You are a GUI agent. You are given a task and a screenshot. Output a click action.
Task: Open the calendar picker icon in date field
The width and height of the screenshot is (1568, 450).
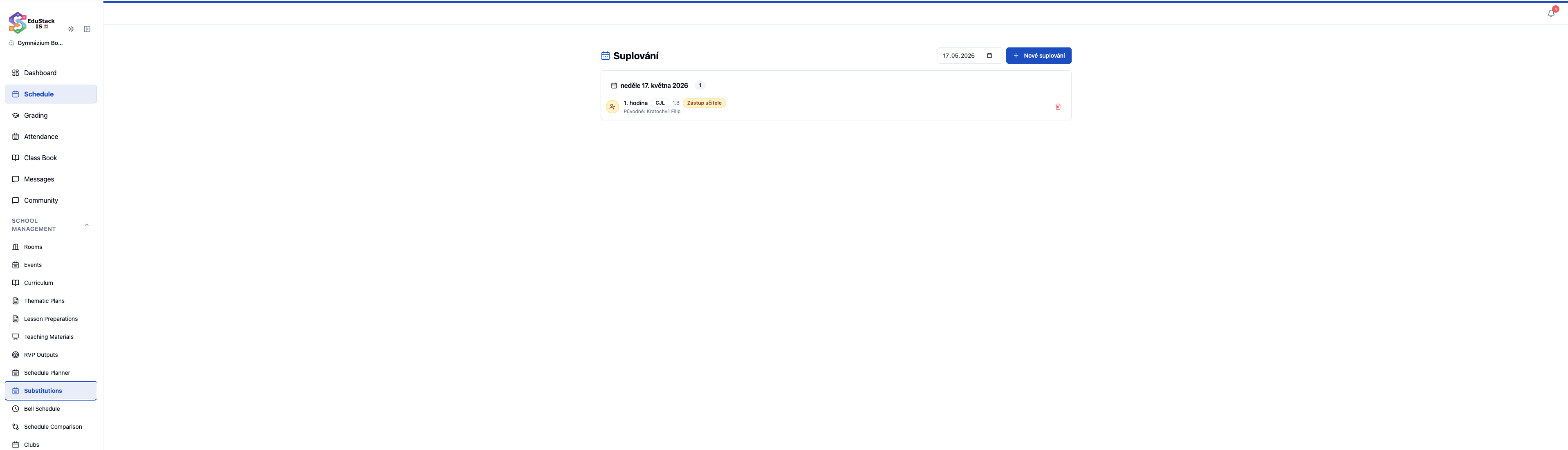(x=989, y=56)
